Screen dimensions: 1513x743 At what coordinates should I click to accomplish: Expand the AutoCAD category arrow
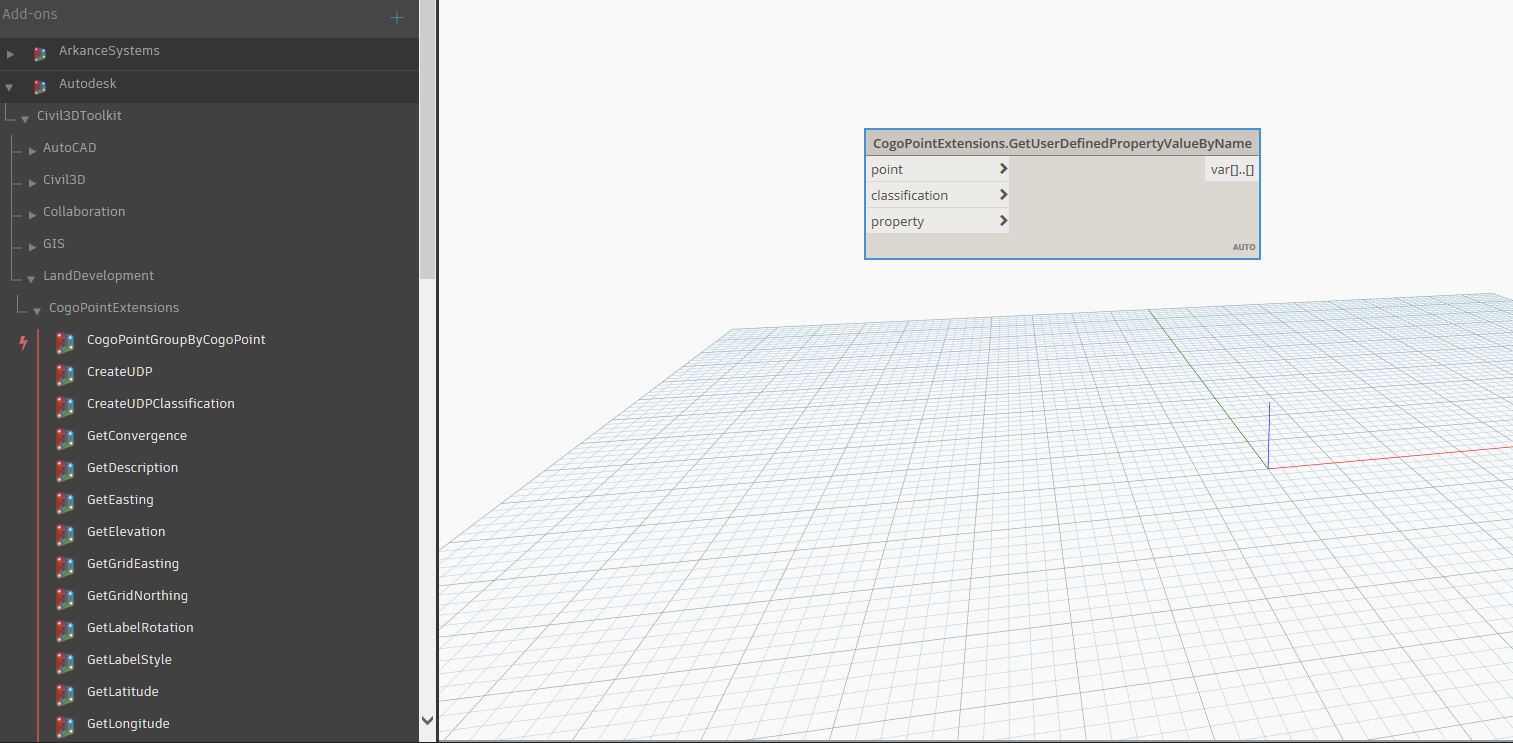[33, 150]
